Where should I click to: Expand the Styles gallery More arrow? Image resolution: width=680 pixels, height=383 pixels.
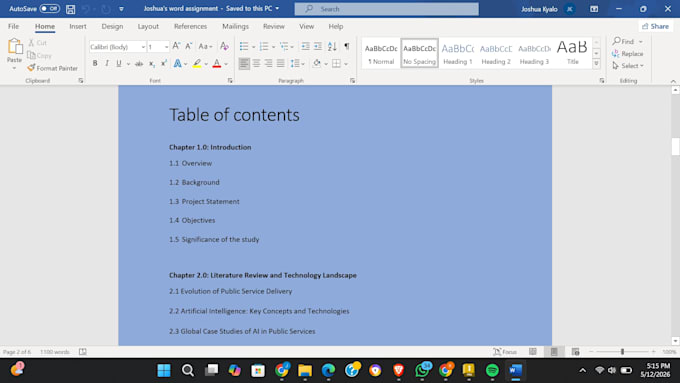point(596,64)
